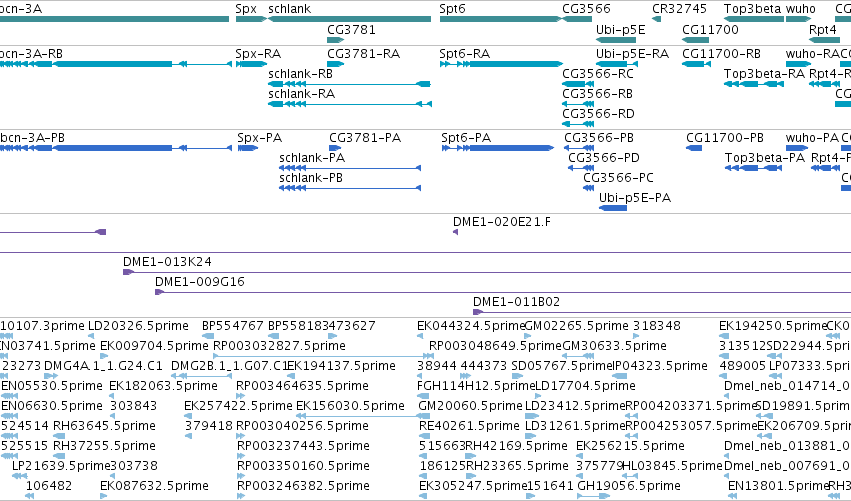Click the EK087632.5prime EST label
The height and width of the screenshot is (501, 851).
point(154,486)
